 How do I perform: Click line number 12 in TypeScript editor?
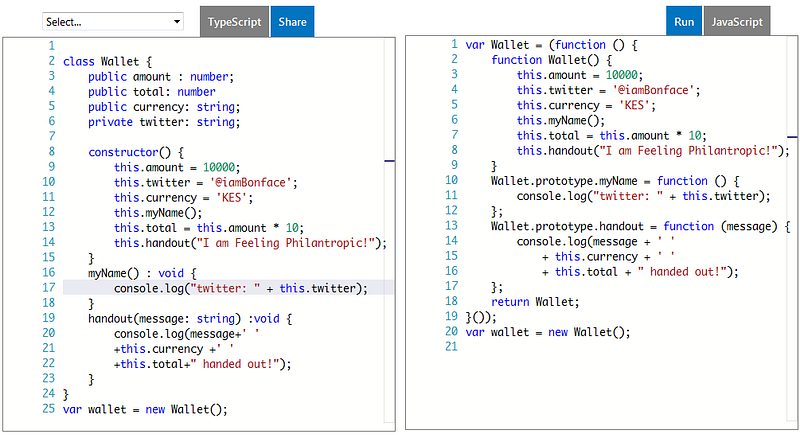click(48, 212)
